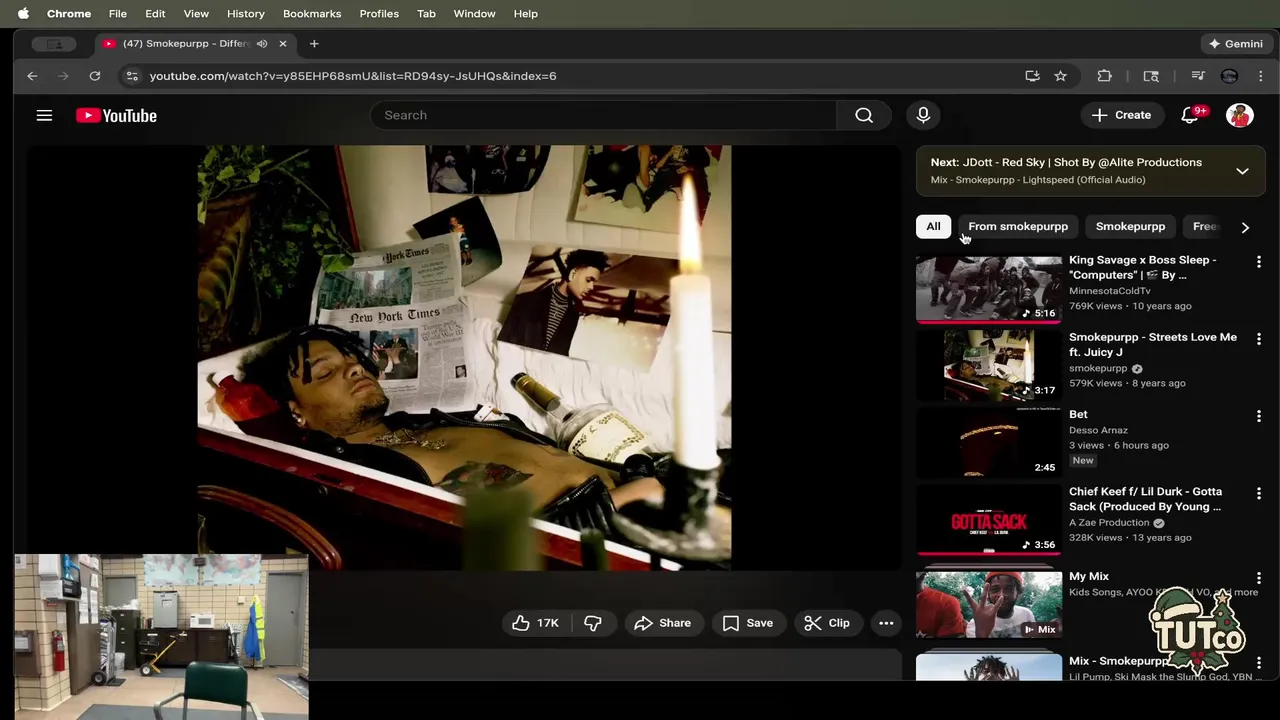Screen dimensions: 1280x720
Task: Open options for Streets Love Me video
Action: 1259,339
